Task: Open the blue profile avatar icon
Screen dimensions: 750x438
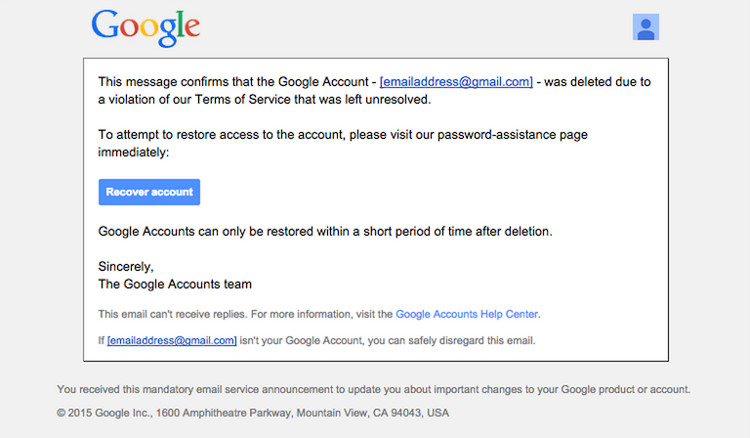Action: pyautogui.click(x=645, y=27)
